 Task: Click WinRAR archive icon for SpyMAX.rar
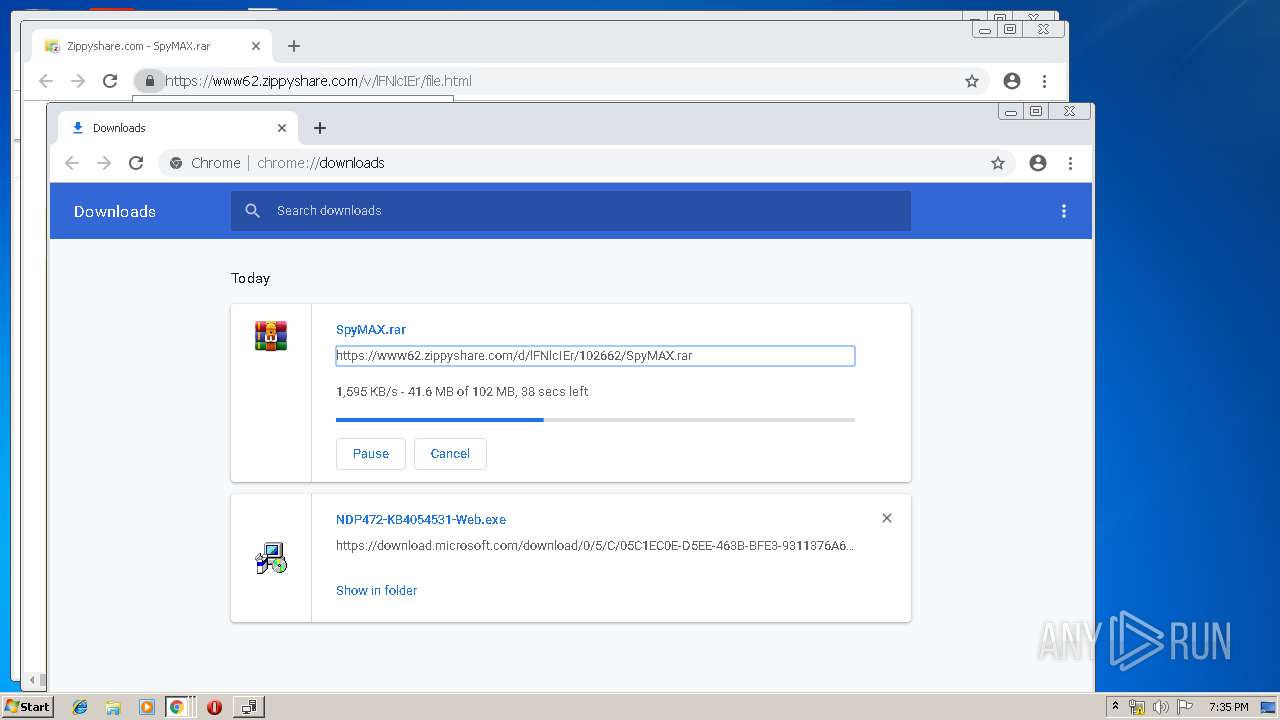[x=271, y=337]
